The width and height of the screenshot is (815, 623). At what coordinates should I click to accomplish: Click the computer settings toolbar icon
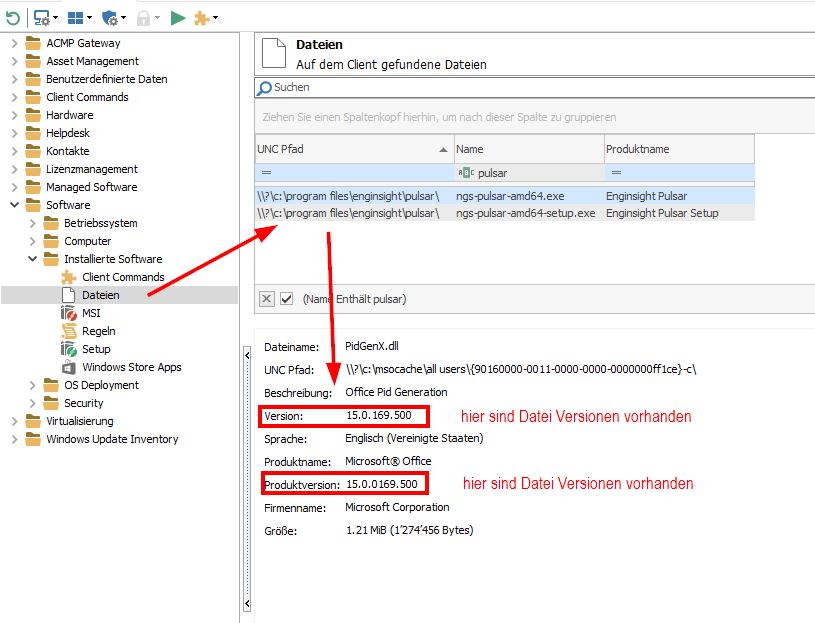[41, 18]
